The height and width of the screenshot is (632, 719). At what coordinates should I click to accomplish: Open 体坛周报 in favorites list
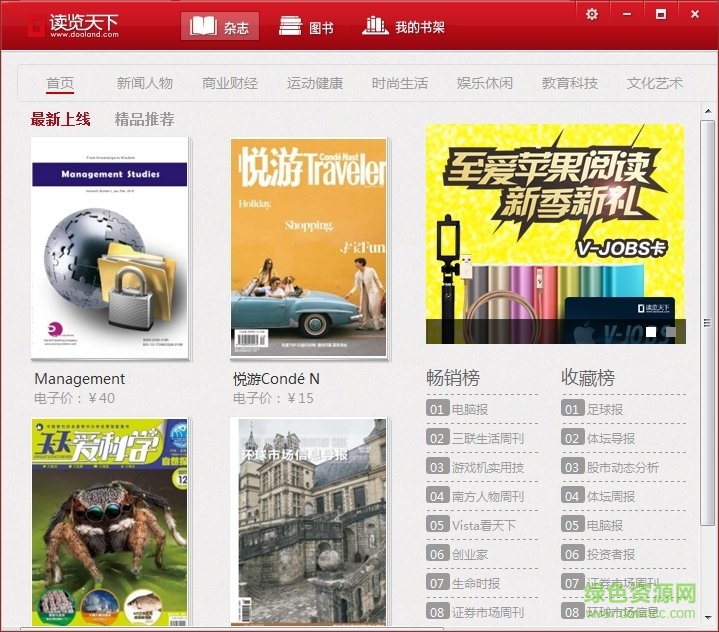tap(611, 496)
